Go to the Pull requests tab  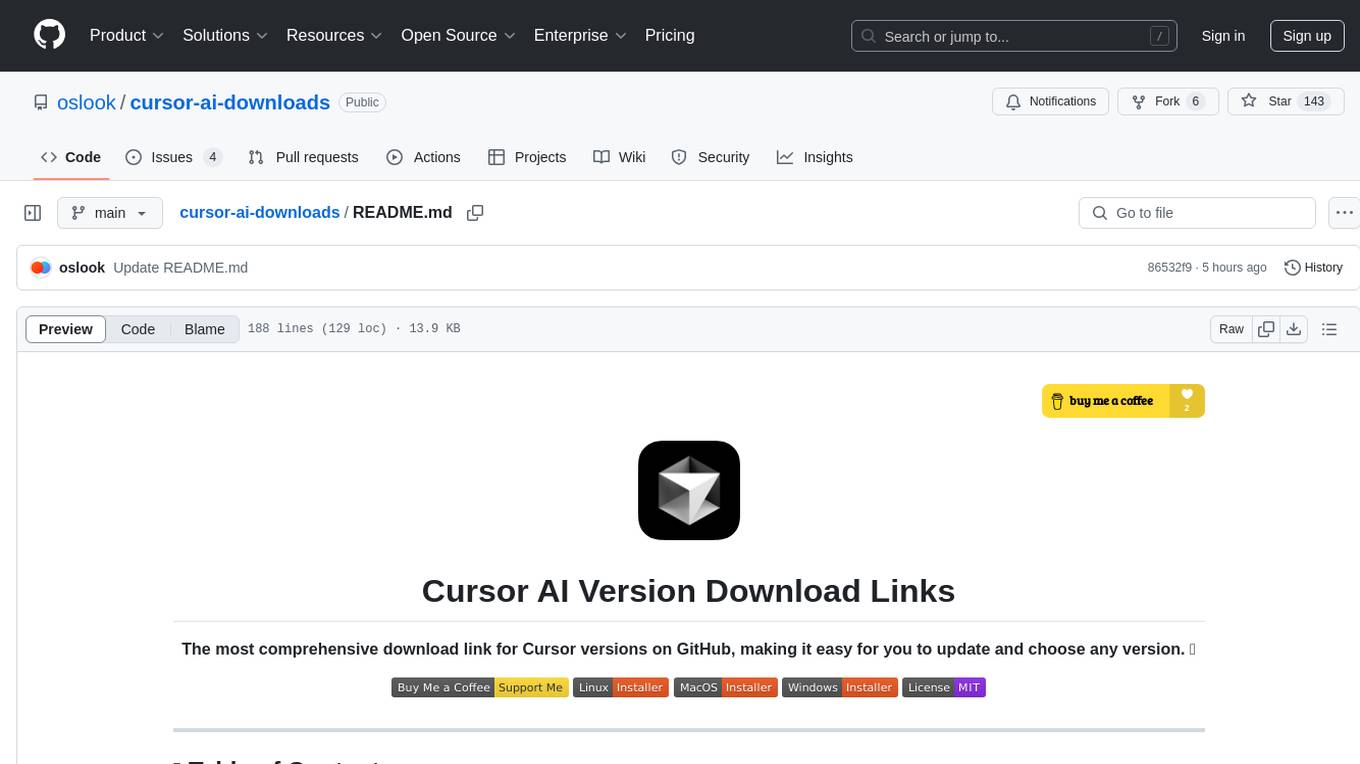coord(303,157)
